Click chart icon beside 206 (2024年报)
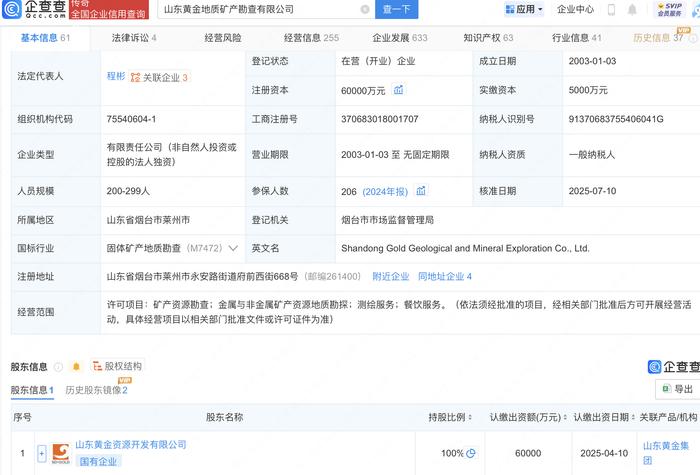Image resolution: width=700 pixels, height=475 pixels. tap(421, 191)
